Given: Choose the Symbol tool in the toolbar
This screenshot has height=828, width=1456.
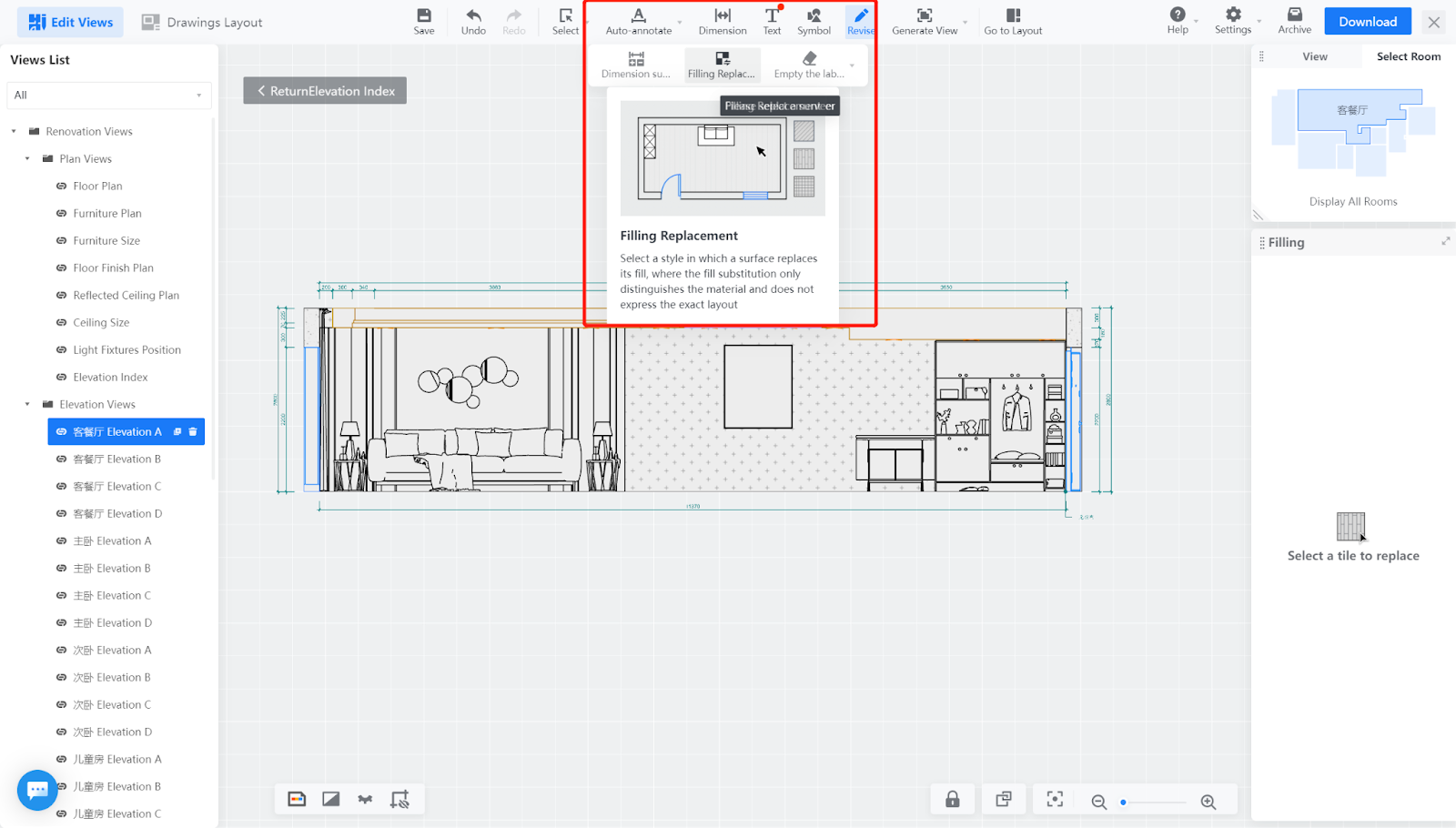Looking at the screenshot, I should coord(814,15).
